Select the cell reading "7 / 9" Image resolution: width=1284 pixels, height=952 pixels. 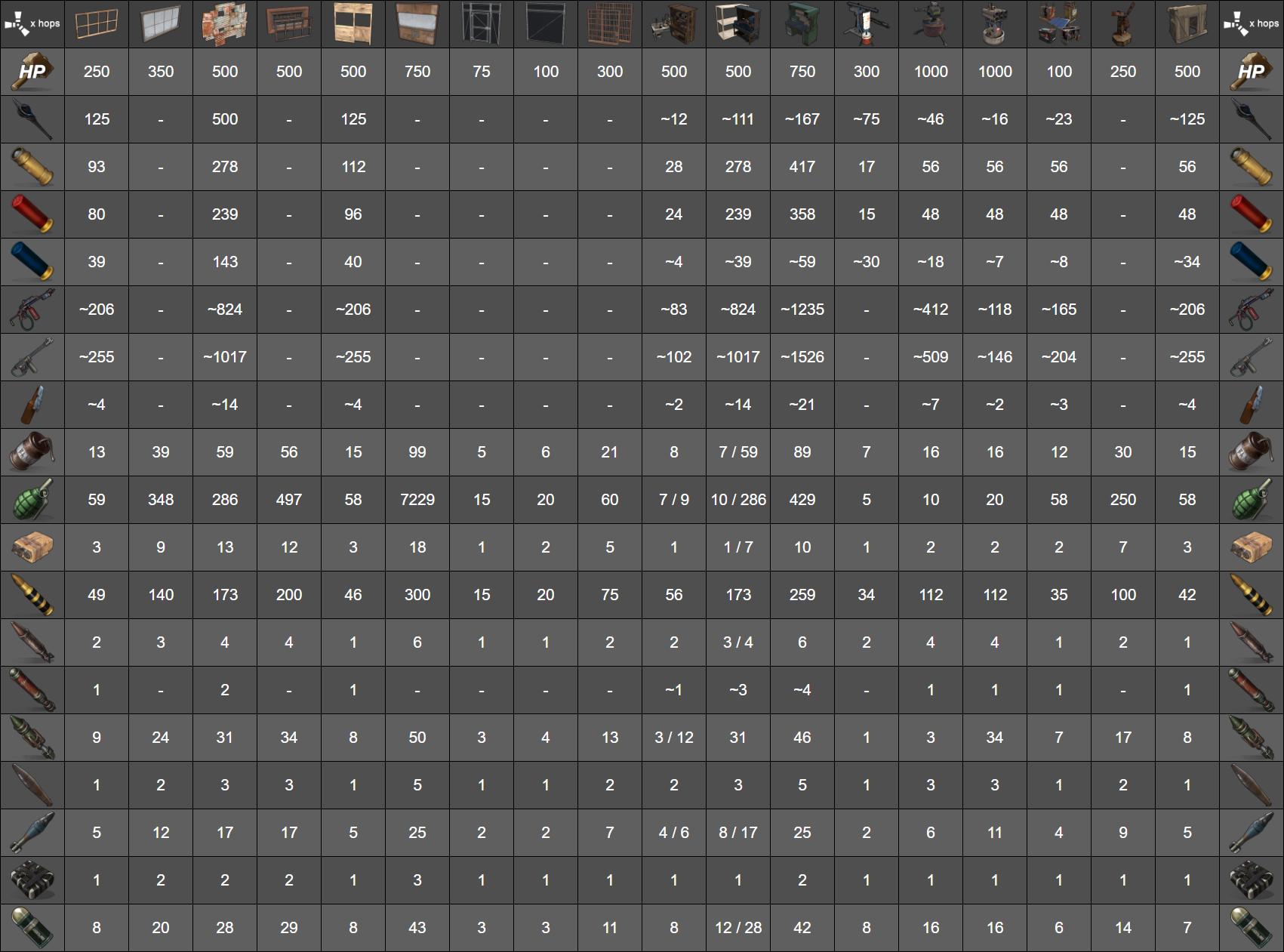point(674,500)
